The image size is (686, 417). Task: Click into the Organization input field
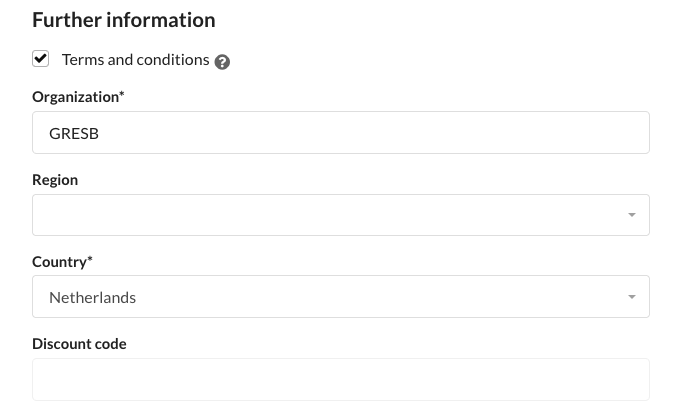[x=340, y=132]
